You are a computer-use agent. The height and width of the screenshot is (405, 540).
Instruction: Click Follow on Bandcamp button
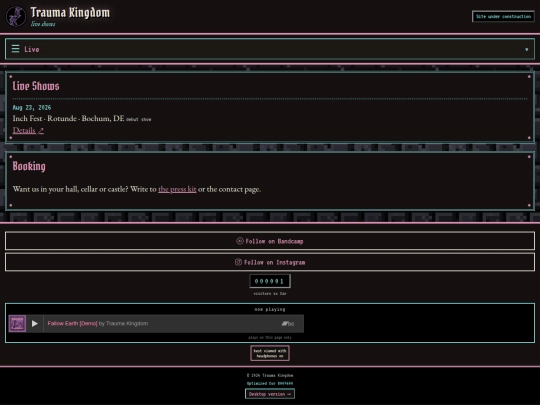point(270,241)
